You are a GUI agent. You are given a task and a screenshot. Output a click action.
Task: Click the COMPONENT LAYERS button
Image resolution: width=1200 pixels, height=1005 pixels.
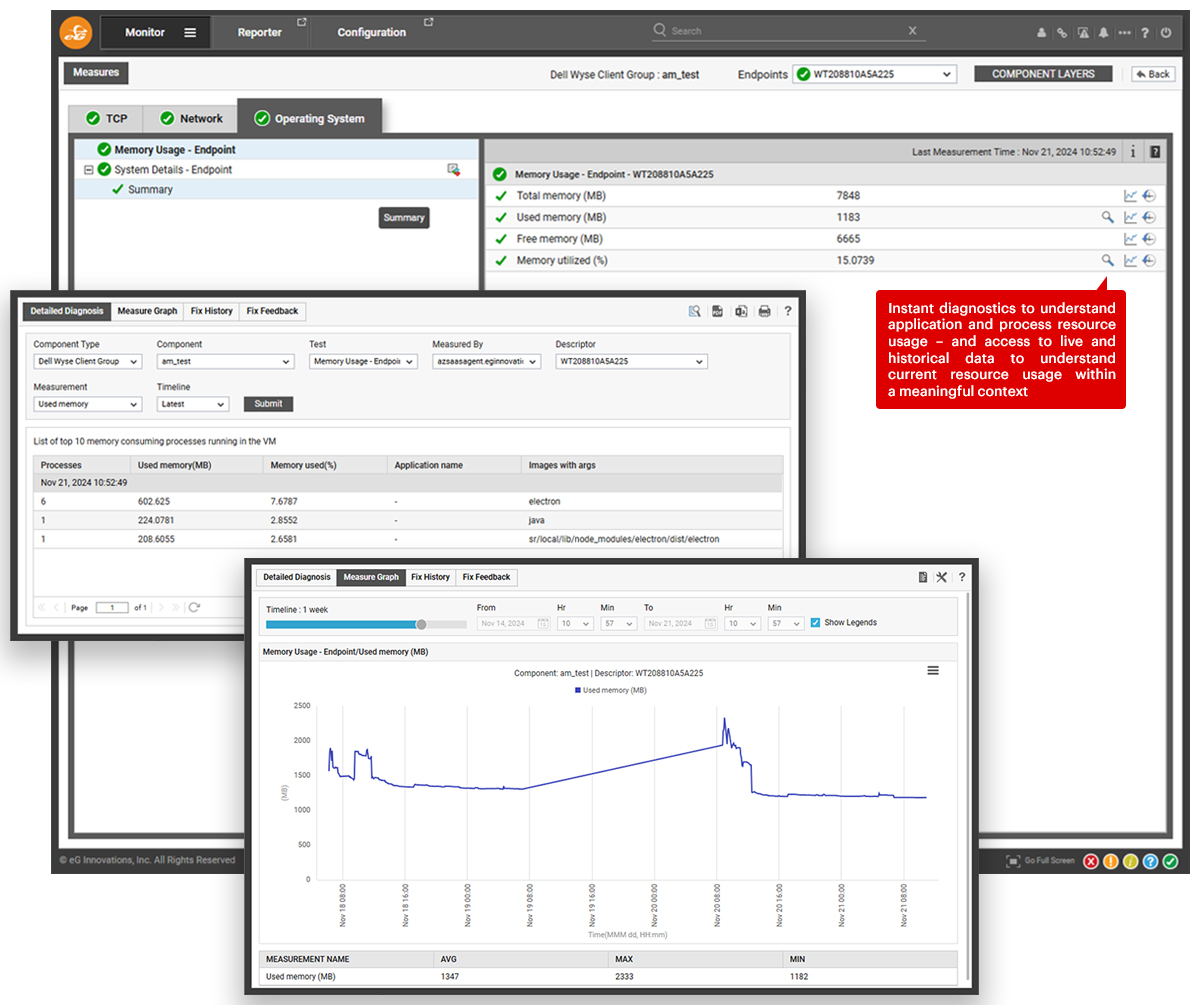coord(1043,74)
